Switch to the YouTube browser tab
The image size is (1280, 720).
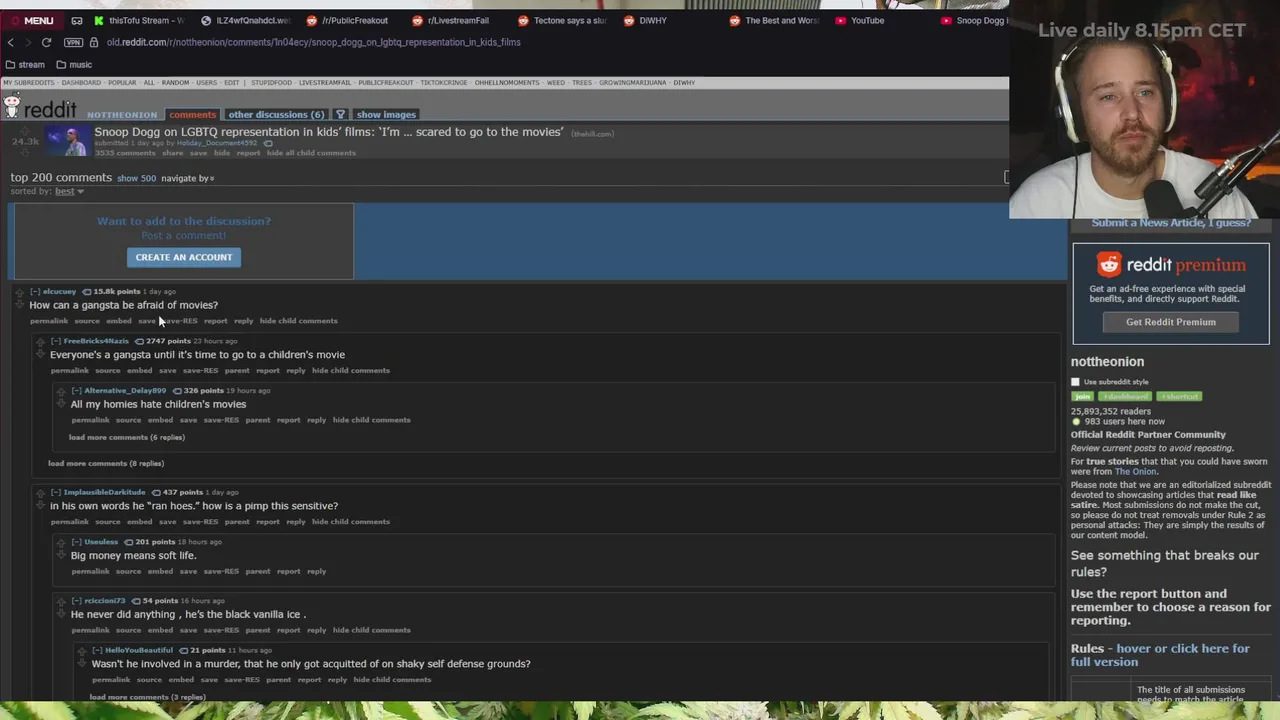click(x=860, y=20)
